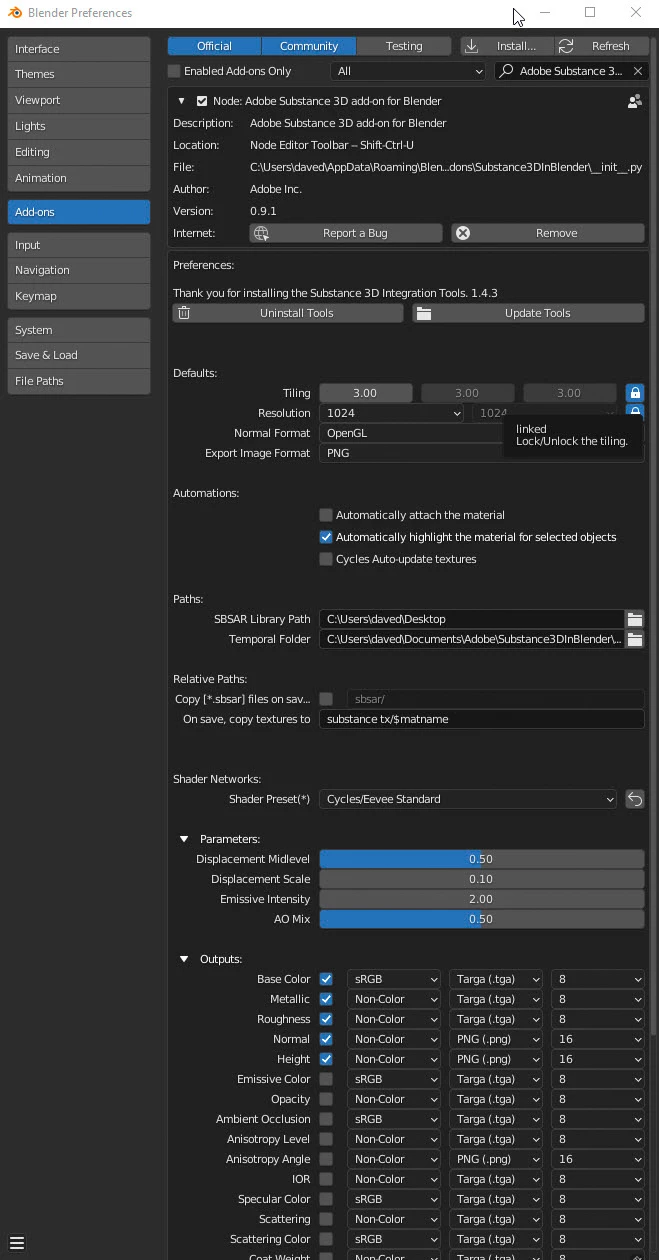Edit the On save copy textures path field
This screenshot has width=659, height=1260.
482,719
